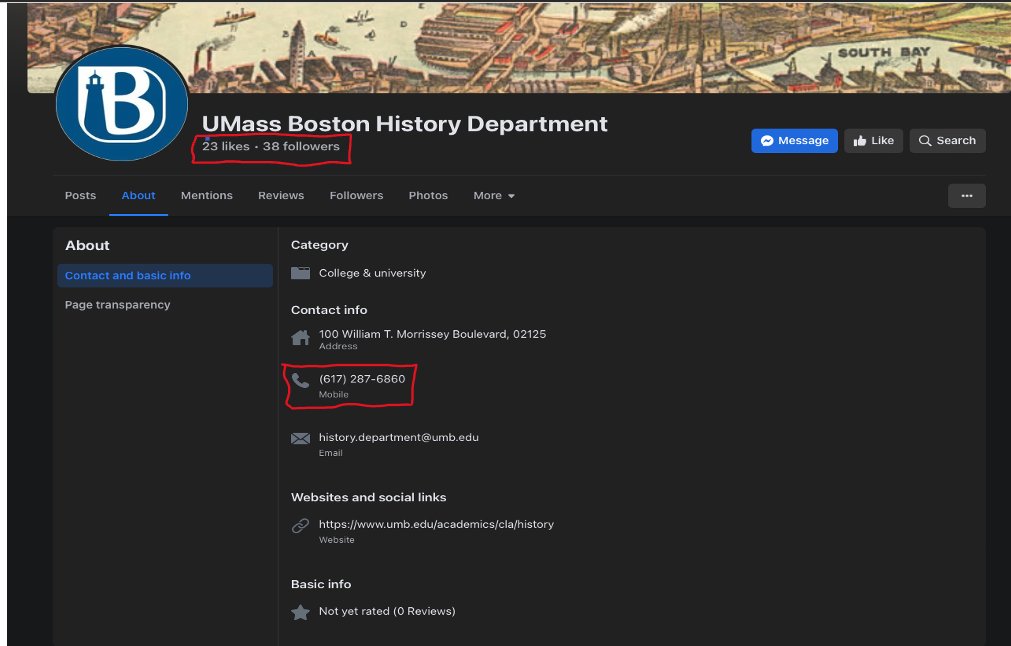Click the 23 likes count
Image resolution: width=1011 pixels, height=646 pixels.
click(x=226, y=146)
